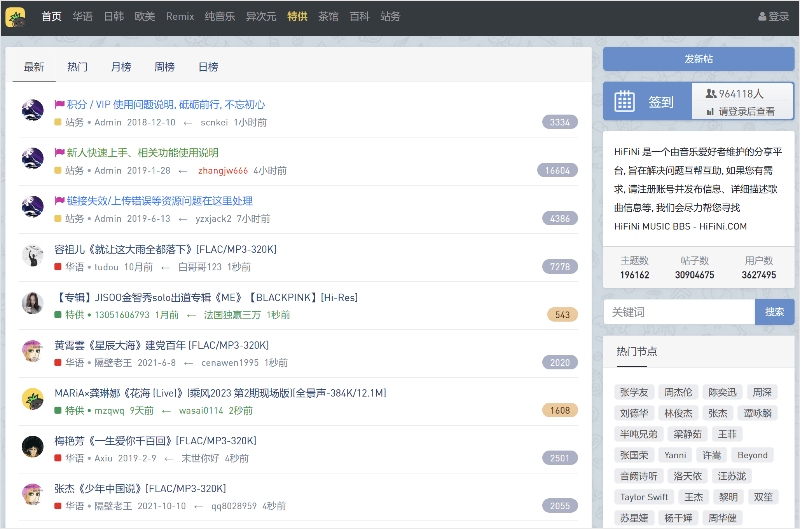Click avatar beside 张杰 少年中国说 post
The width and height of the screenshot is (800, 529).
click(33, 494)
